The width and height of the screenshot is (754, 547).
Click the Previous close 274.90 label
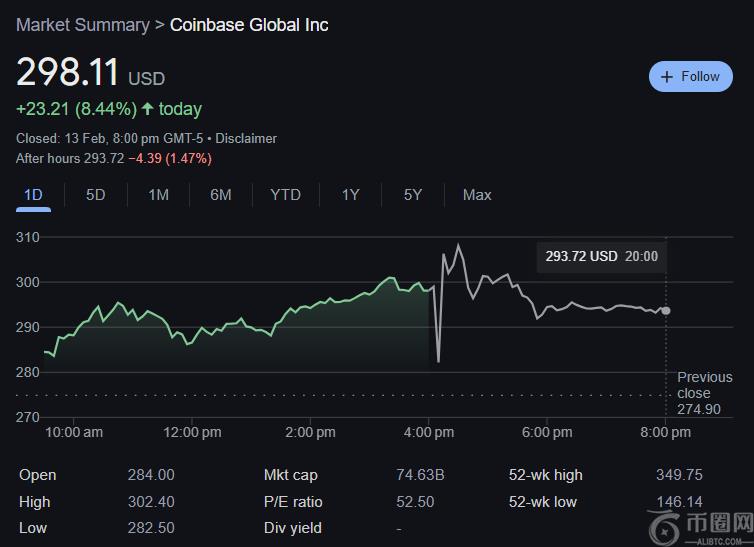pos(704,393)
